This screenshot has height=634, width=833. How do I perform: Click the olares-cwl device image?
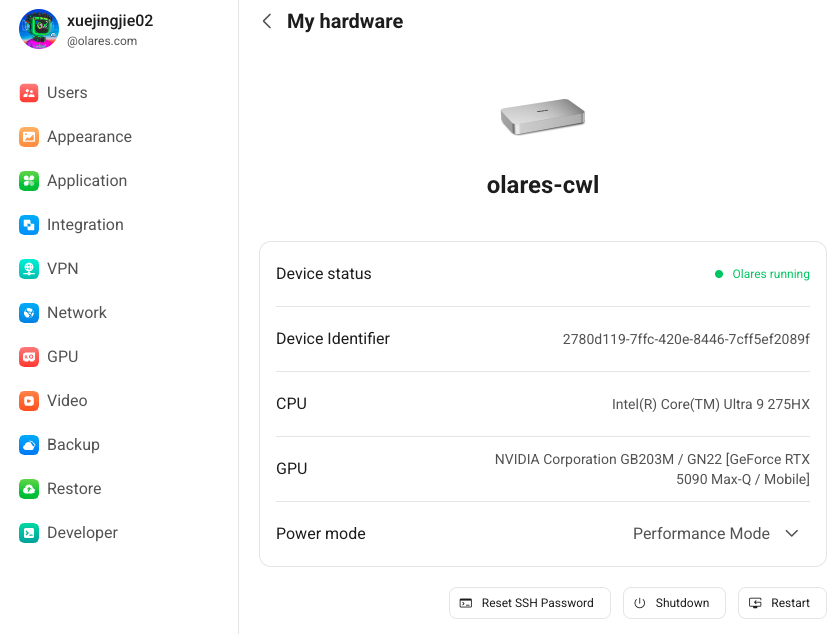point(542,117)
